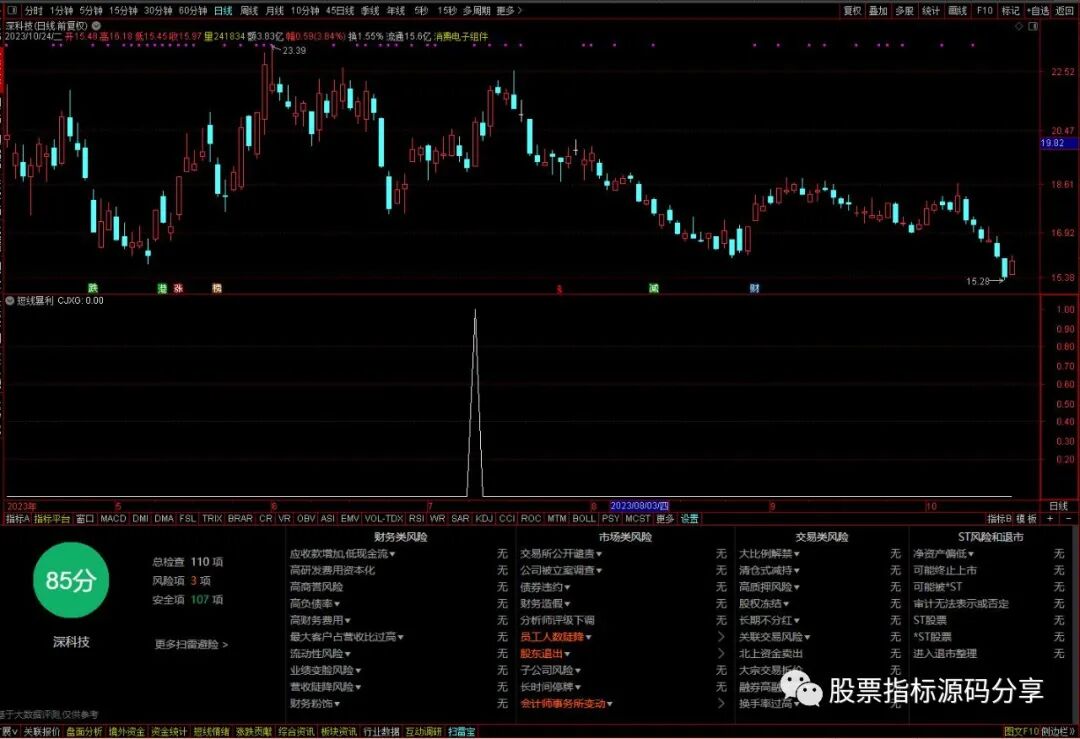The image size is (1080, 739).
Task: Expand 会计师事务所变动 risk item
Action: (566, 703)
